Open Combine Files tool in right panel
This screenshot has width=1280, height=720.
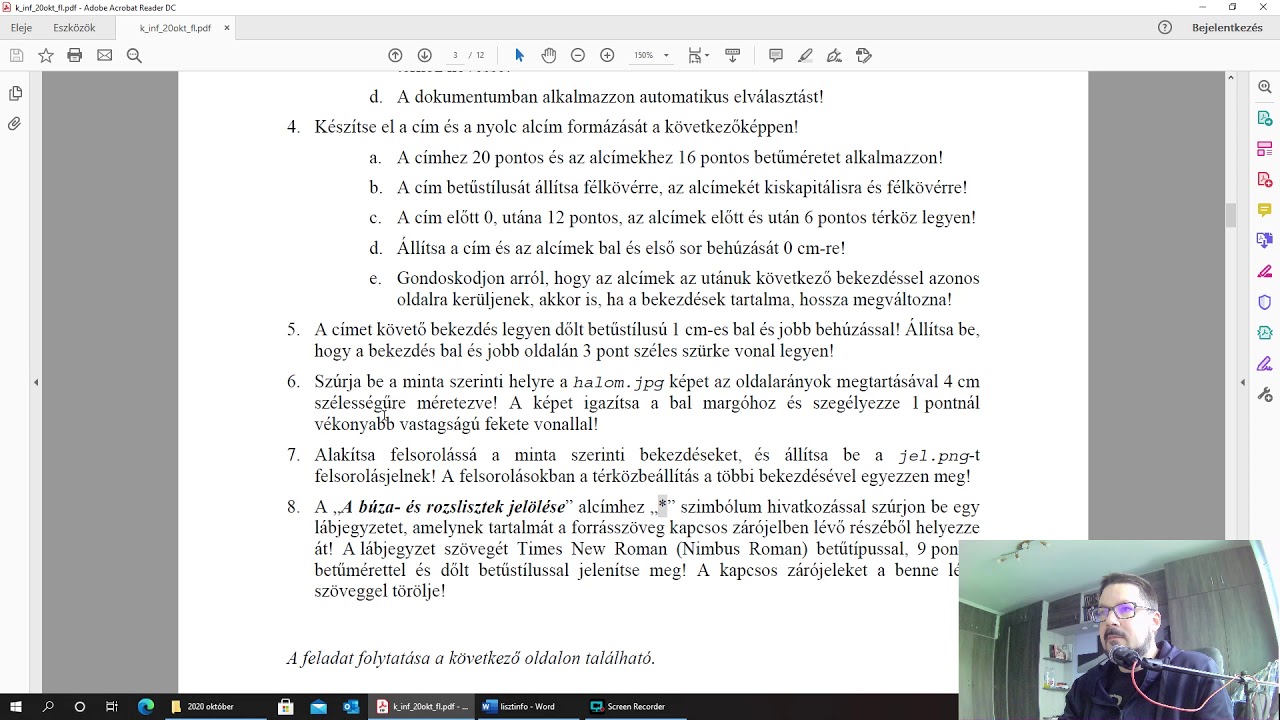click(1265, 241)
